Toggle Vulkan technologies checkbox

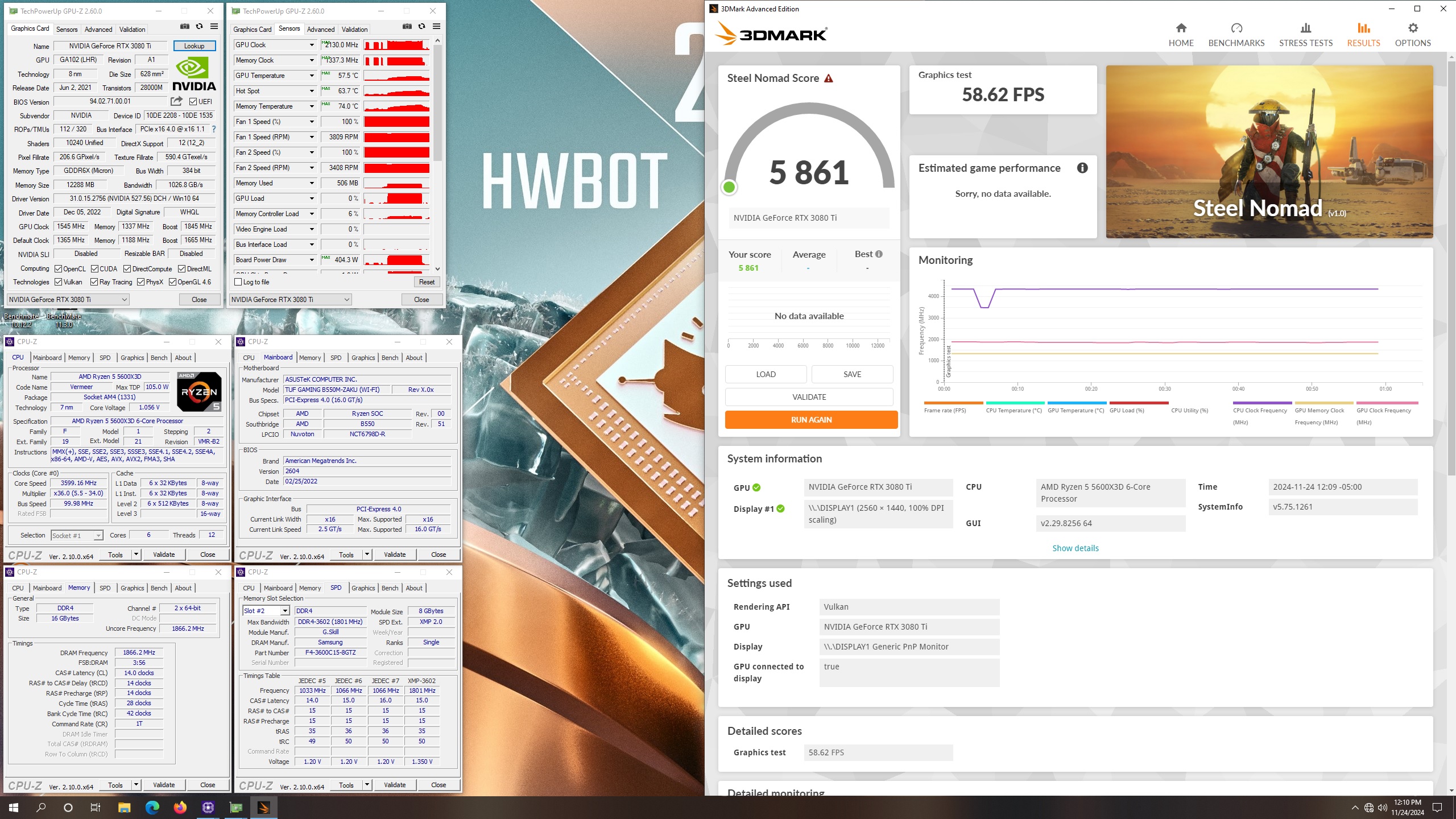pyautogui.click(x=58, y=282)
